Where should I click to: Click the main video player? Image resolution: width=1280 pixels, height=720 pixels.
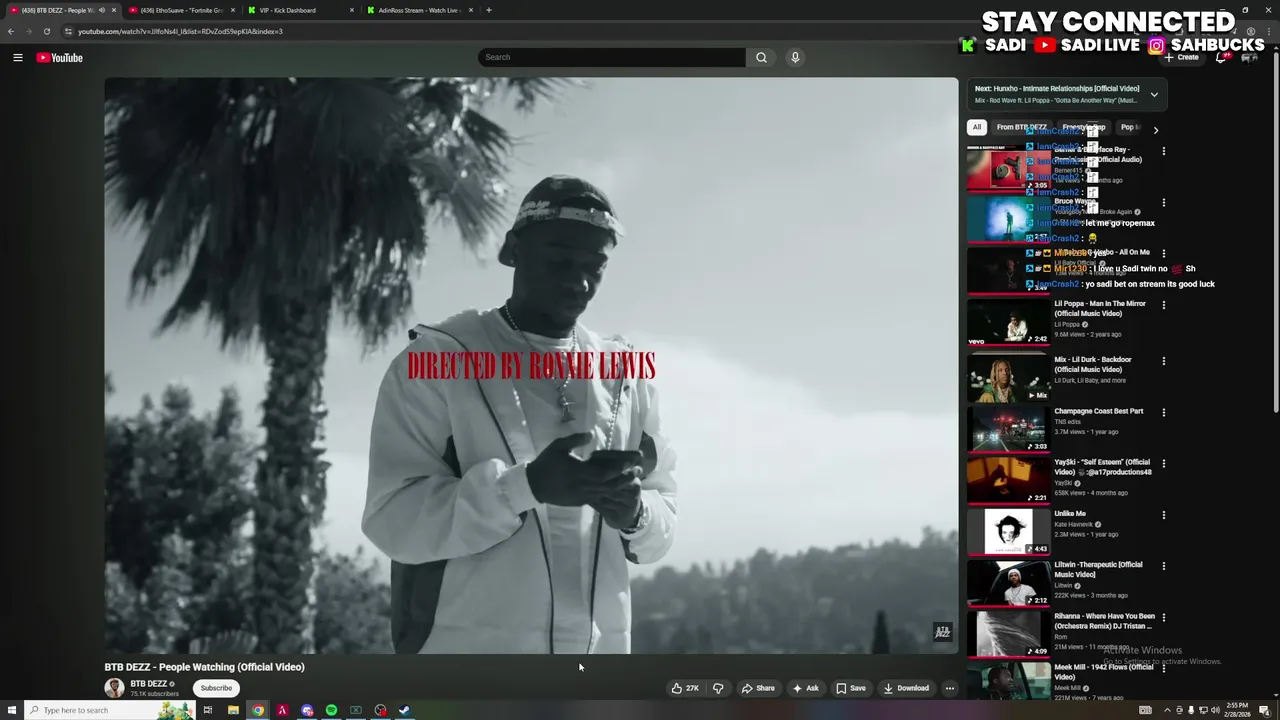coord(531,365)
